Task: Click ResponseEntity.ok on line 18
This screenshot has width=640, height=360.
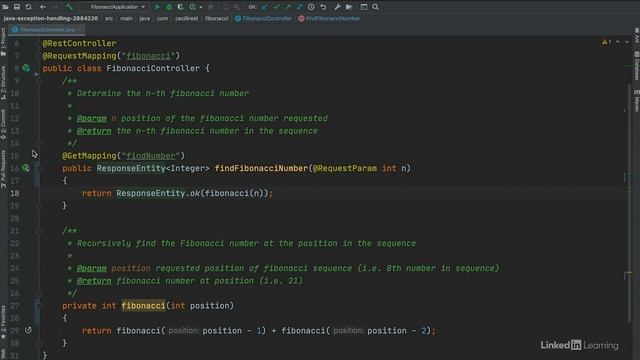Action: [x=158, y=193]
